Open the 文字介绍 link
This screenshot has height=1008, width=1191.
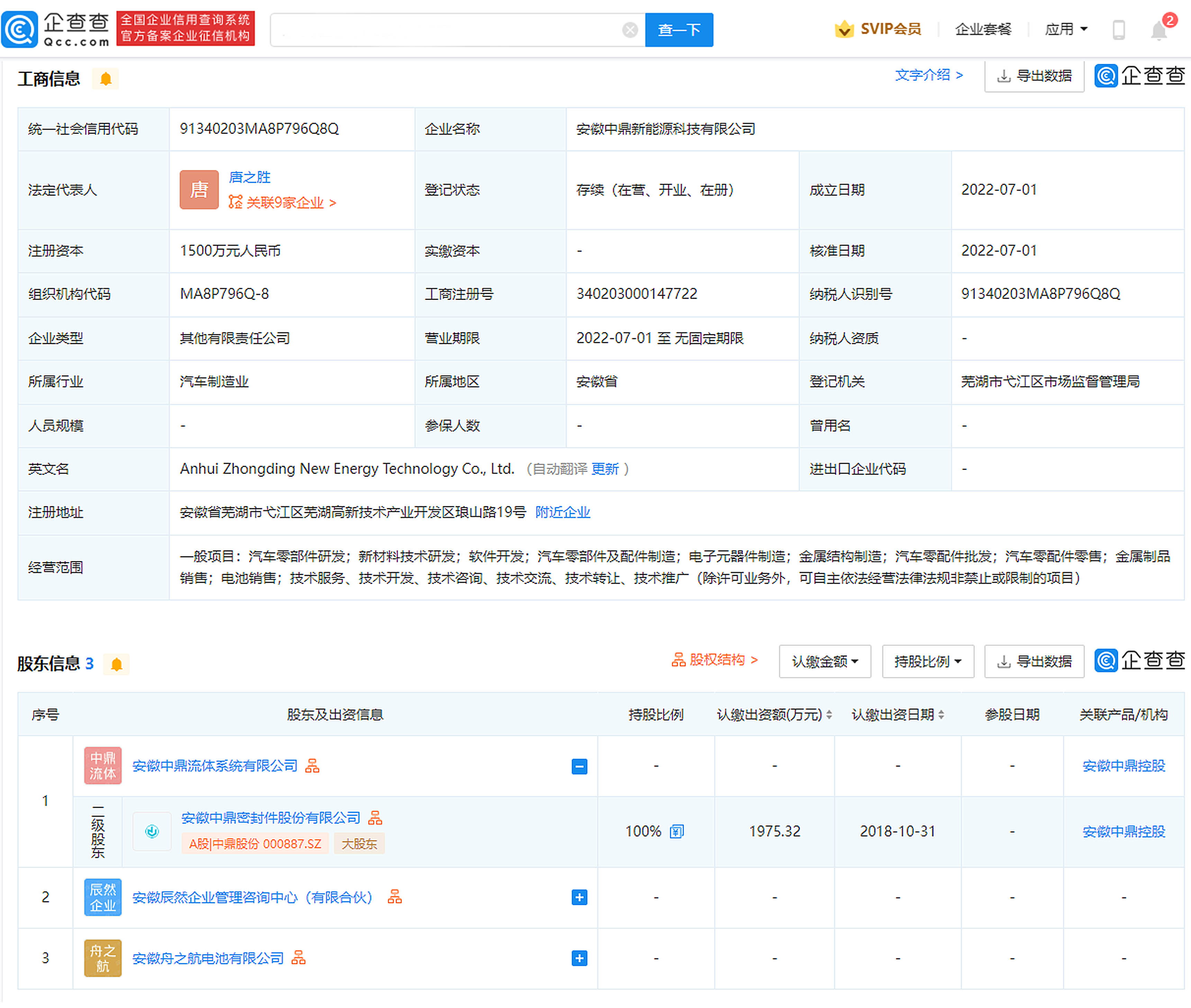pos(929,75)
